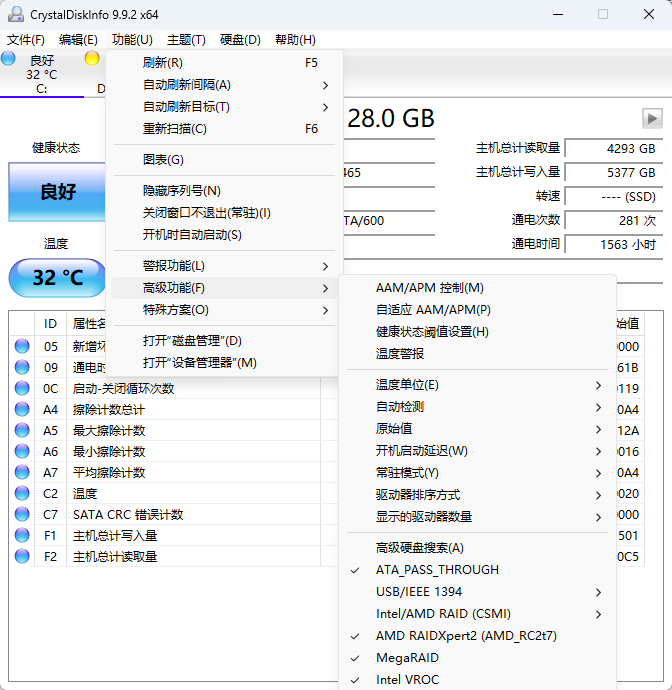Click the status orb in row 0C

(22, 388)
